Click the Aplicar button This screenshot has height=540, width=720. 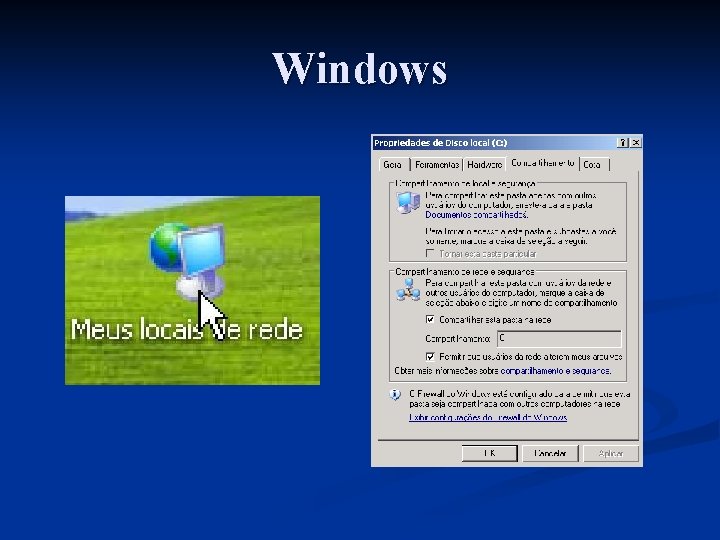[x=611, y=454]
